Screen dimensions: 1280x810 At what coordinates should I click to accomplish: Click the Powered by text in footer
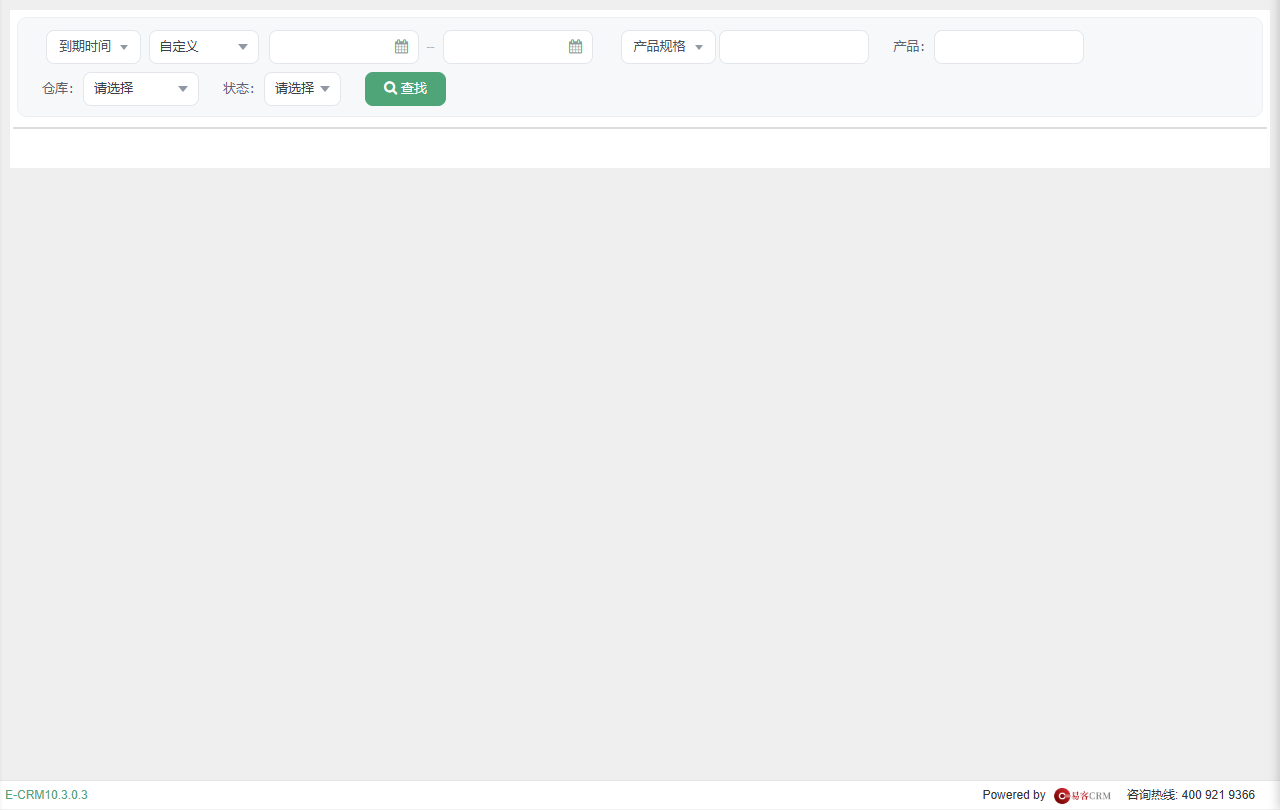coord(1014,795)
